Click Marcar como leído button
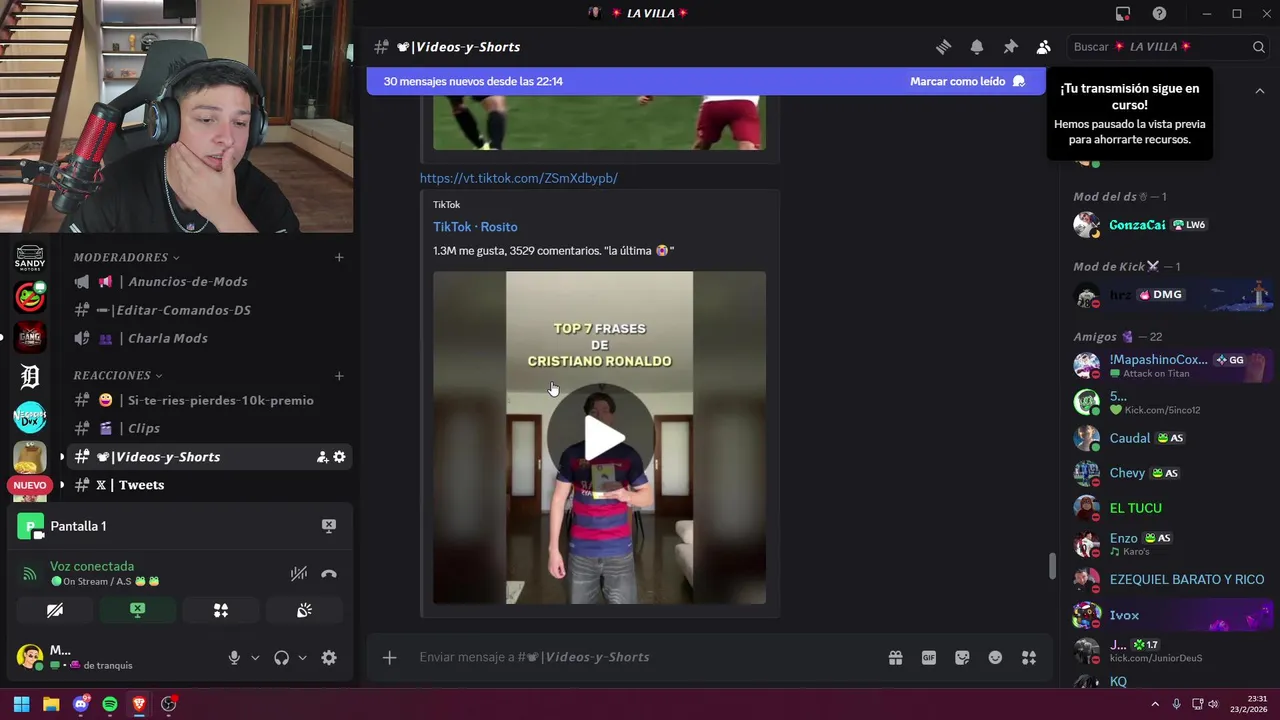This screenshot has height=720, width=1280. pos(967,81)
